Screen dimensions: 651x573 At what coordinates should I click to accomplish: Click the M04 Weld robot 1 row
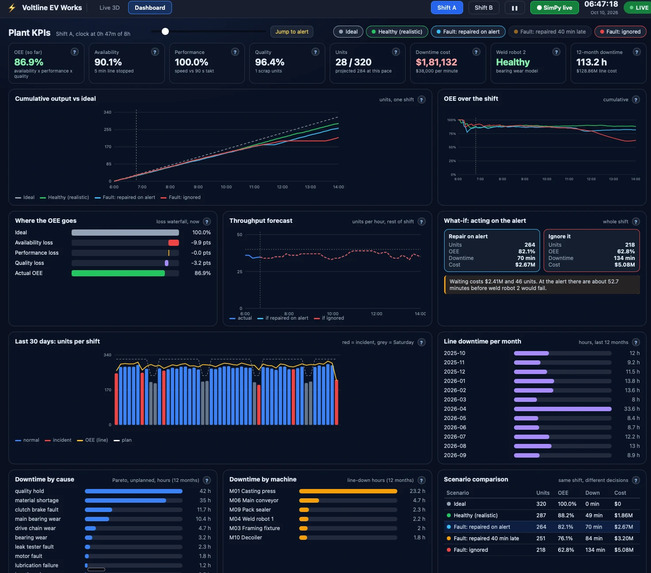tap(327, 519)
